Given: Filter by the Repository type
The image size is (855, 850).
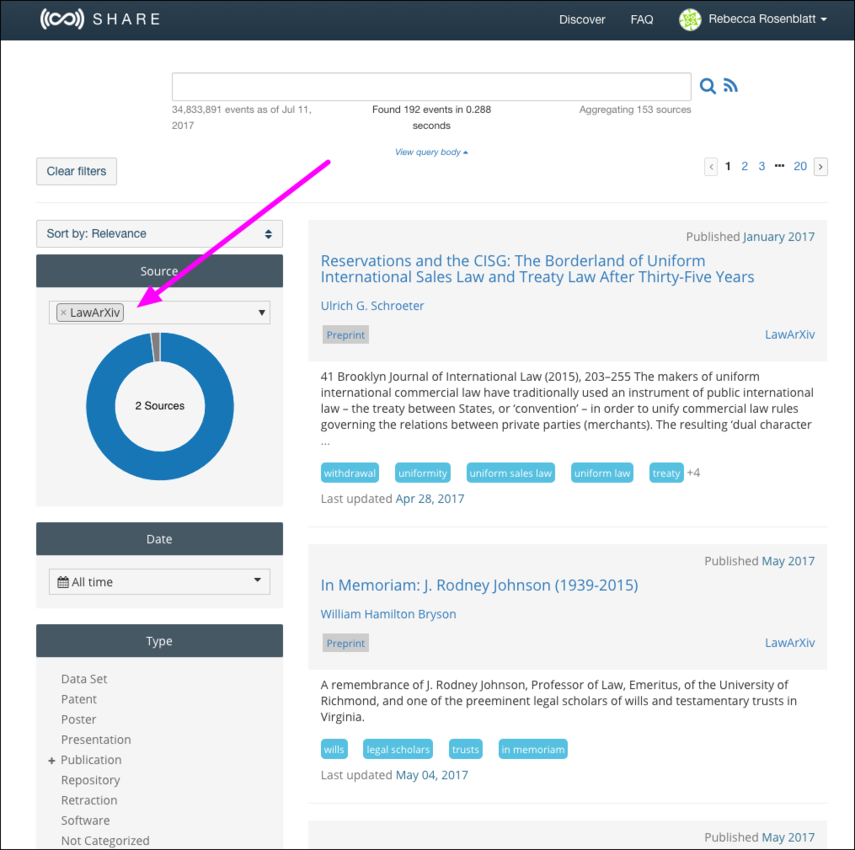Looking at the screenshot, I should 91,780.
